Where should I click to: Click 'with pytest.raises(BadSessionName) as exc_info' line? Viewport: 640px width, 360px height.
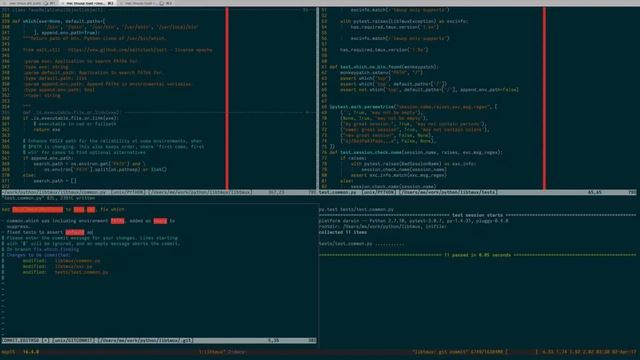413,164
